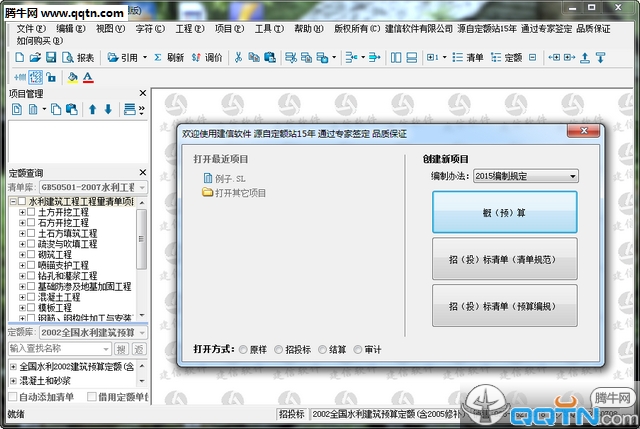Open the 报表 report preview
Screen dimensions: 640x429
pos(78,58)
